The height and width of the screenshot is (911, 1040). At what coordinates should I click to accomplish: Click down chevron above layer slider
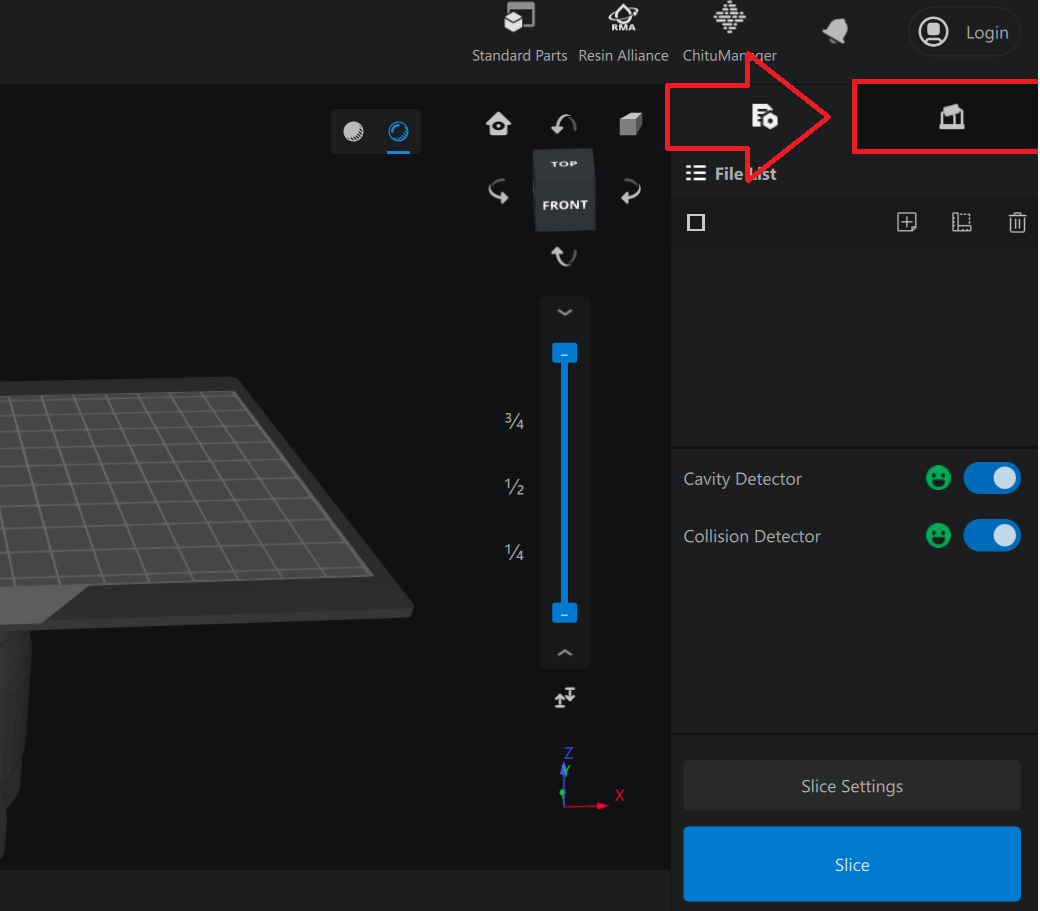click(565, 312)
